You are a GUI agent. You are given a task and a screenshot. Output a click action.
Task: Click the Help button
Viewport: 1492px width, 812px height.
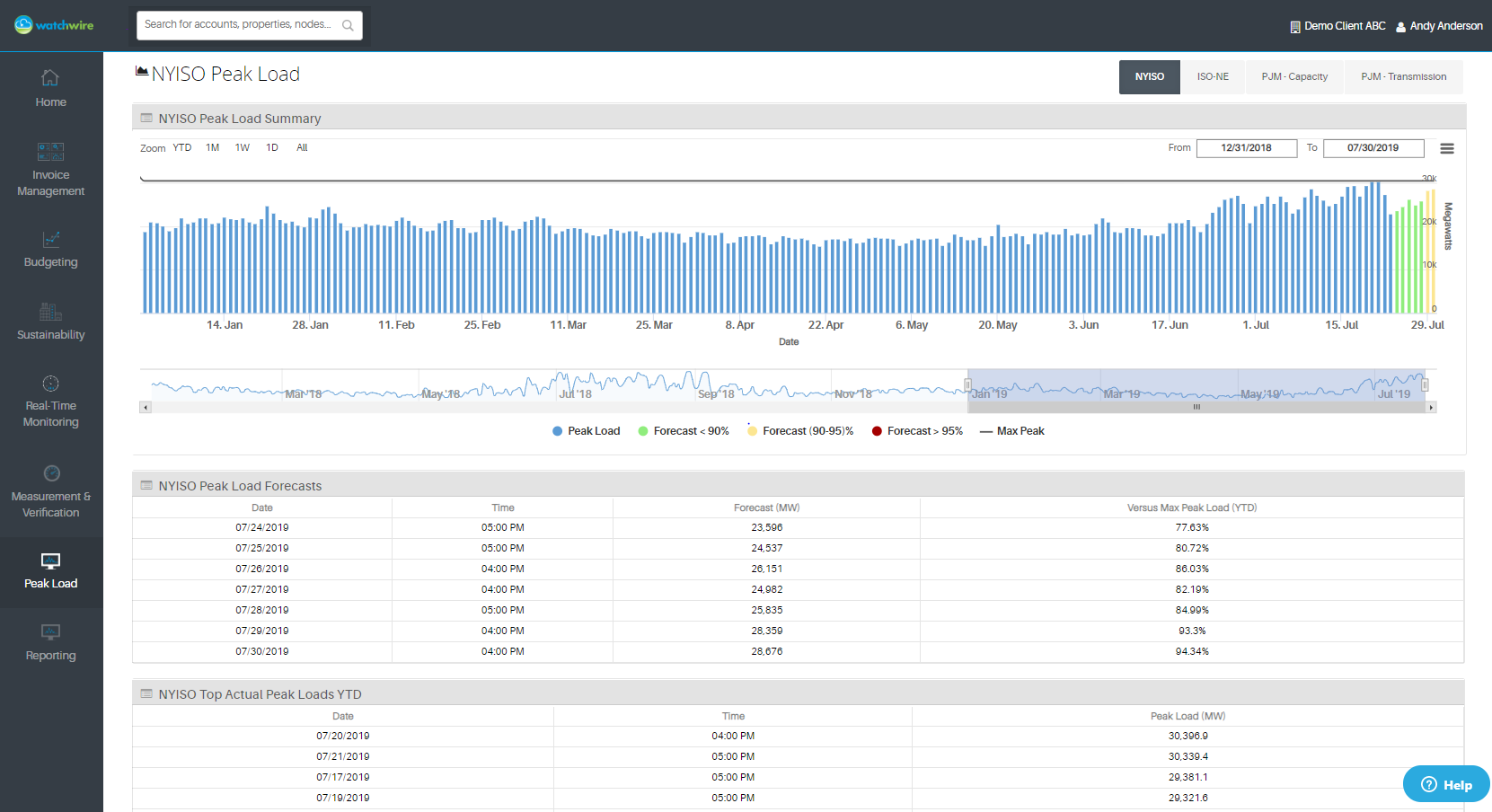tap(1446, 784)
